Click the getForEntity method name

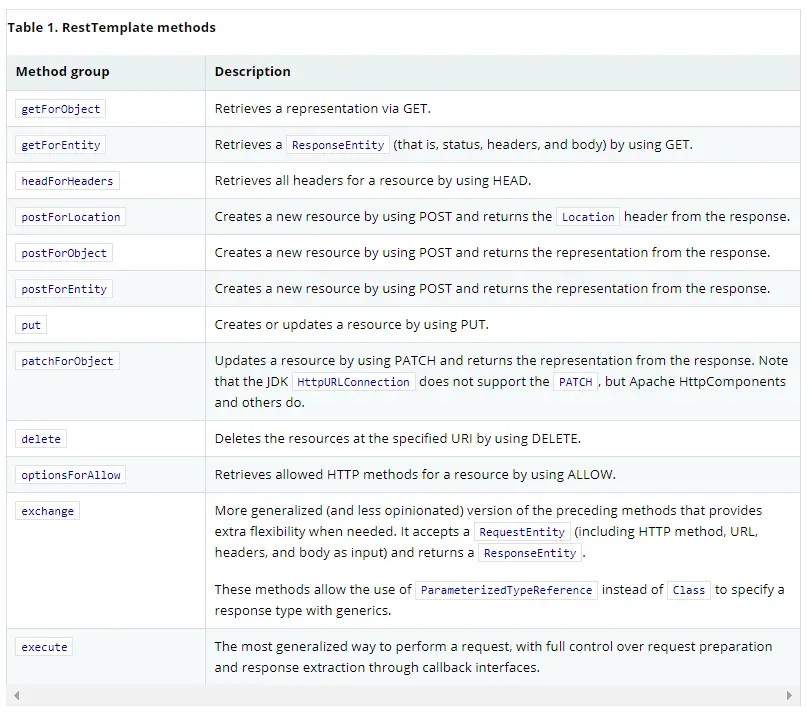[x=61, y=145]
